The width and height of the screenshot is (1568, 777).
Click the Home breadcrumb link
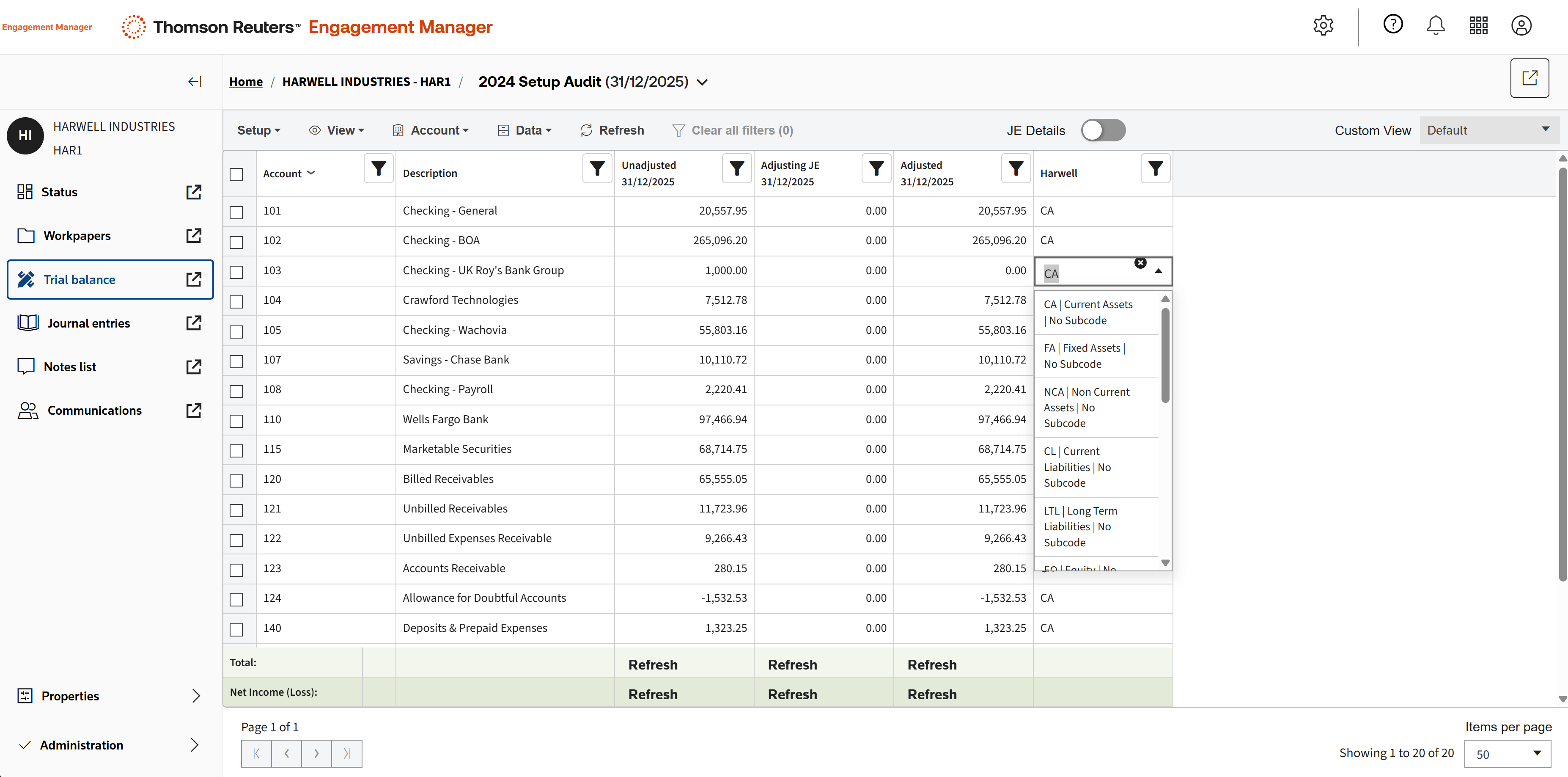click(246, 82)
